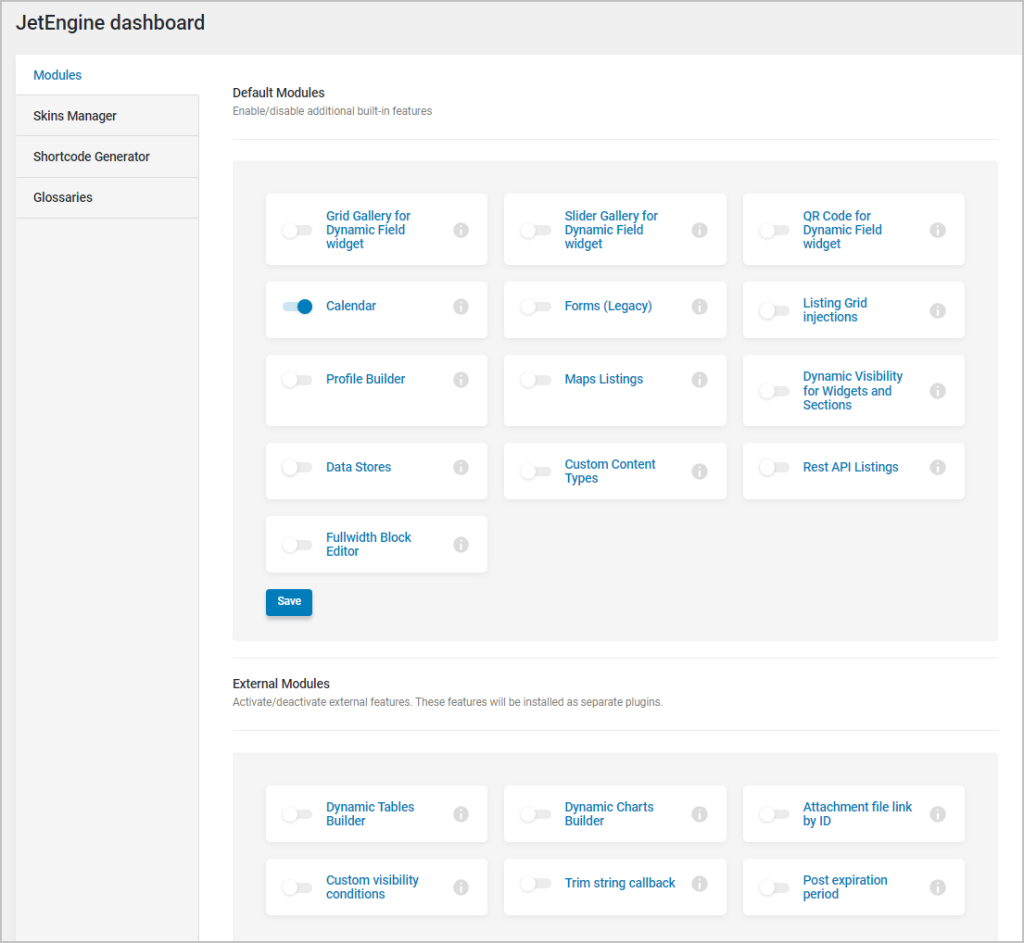Viewport: 1024px width, 943px height.
Task: Click info icon for Profile Builder
Action: point(461,380)
